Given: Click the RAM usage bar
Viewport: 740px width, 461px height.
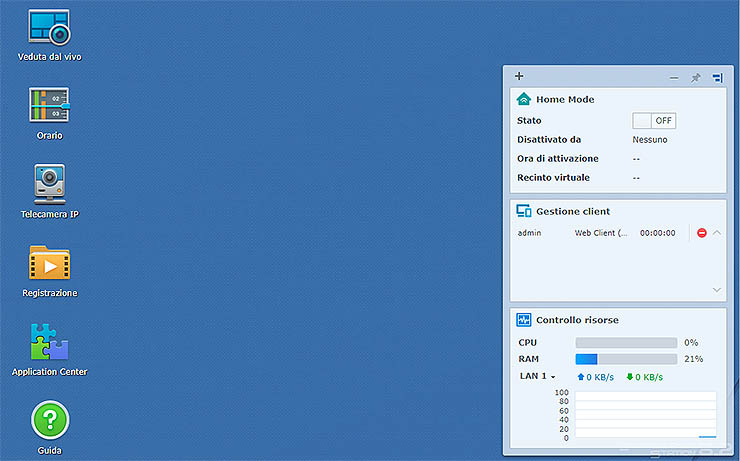Looking at the screenshot, I should [626, 359].
